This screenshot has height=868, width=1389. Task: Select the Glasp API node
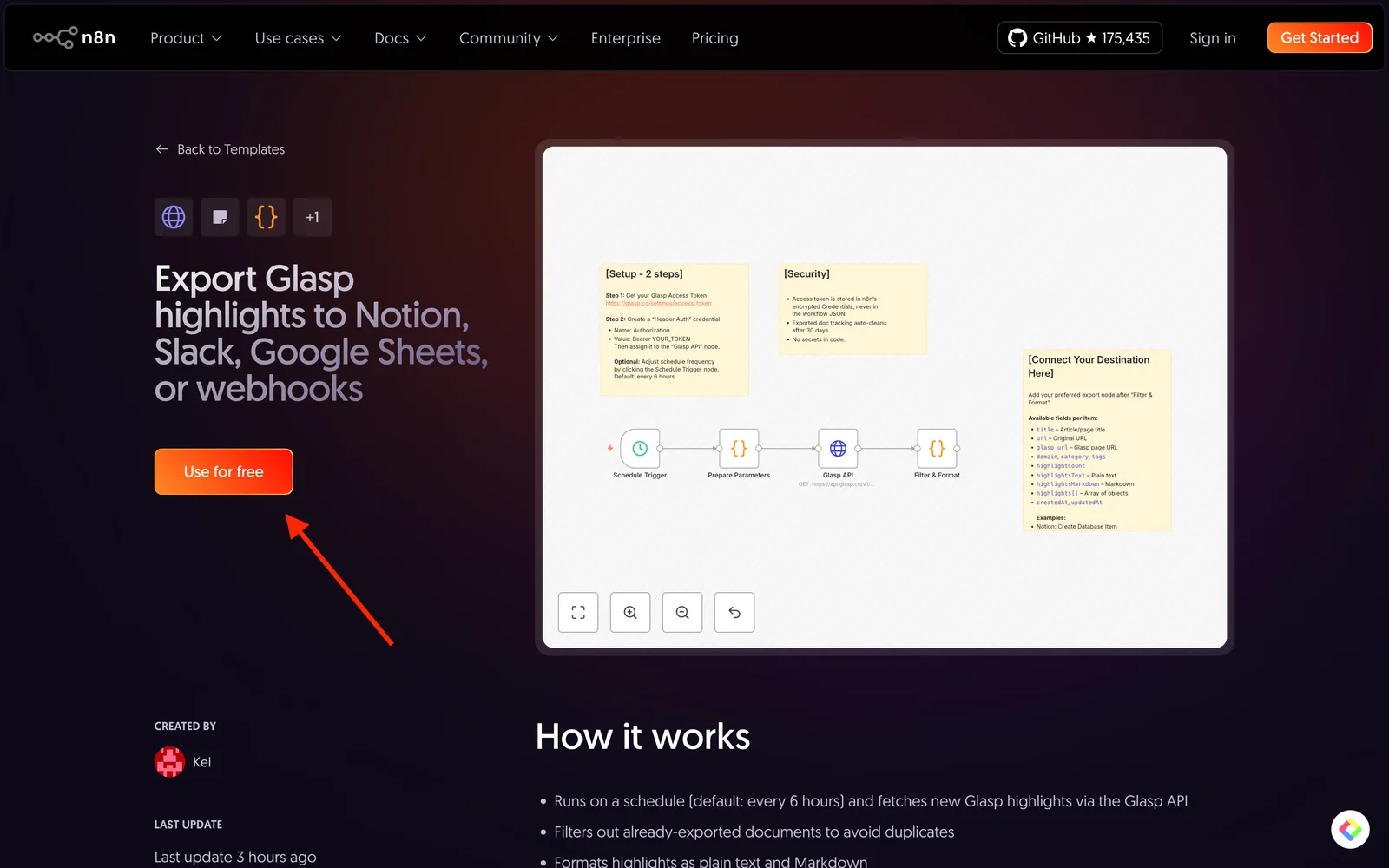(838, 449)
